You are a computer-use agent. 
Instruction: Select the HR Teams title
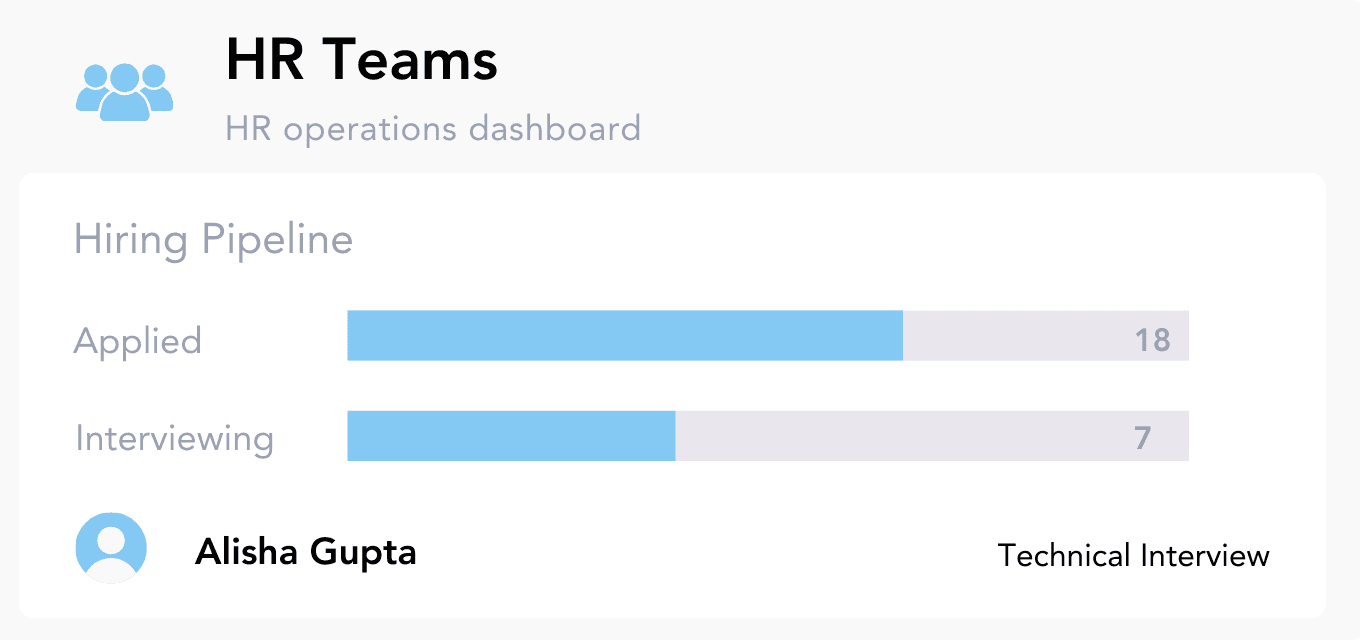coord(361,60)
